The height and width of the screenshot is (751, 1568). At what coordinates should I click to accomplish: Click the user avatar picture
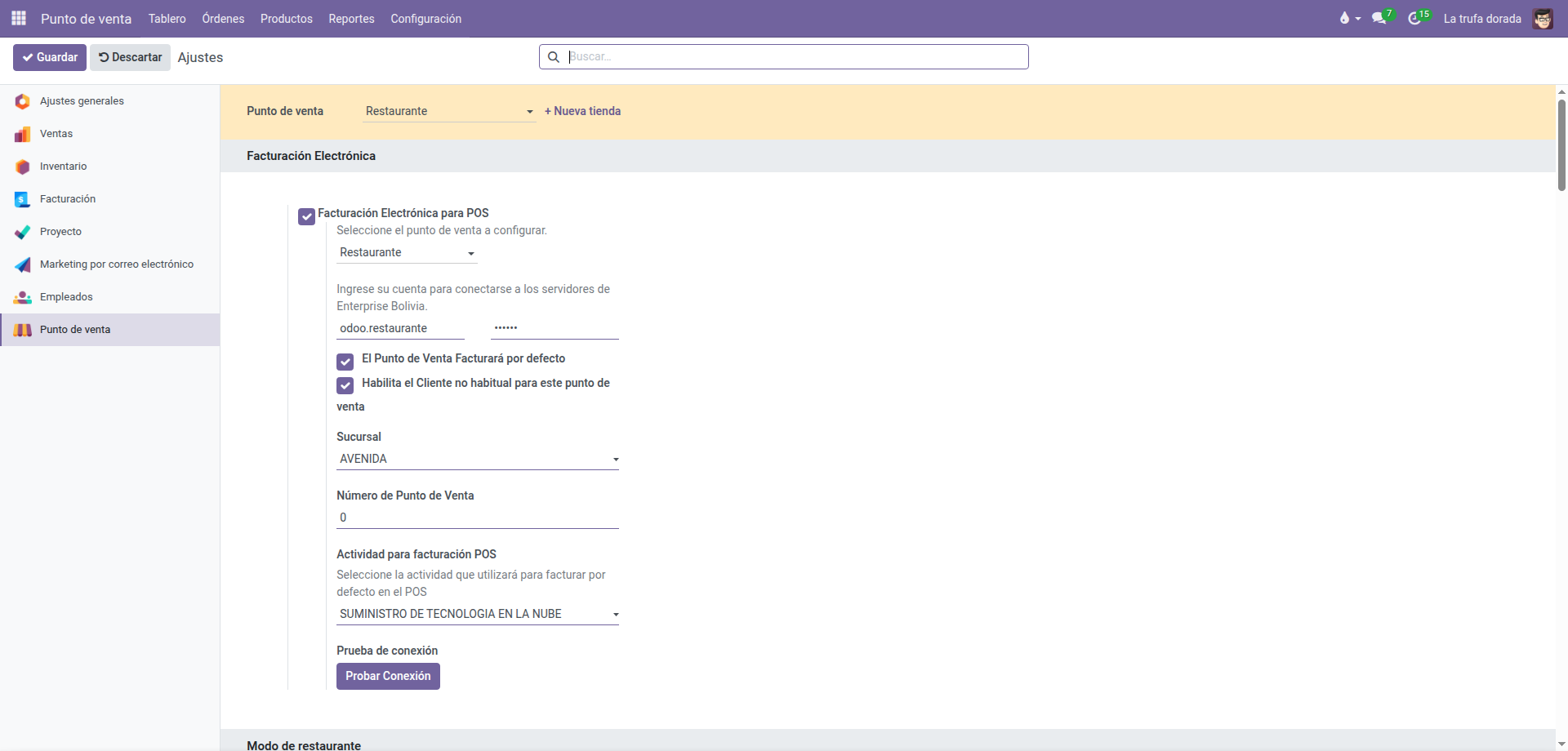pos(1543,18)
